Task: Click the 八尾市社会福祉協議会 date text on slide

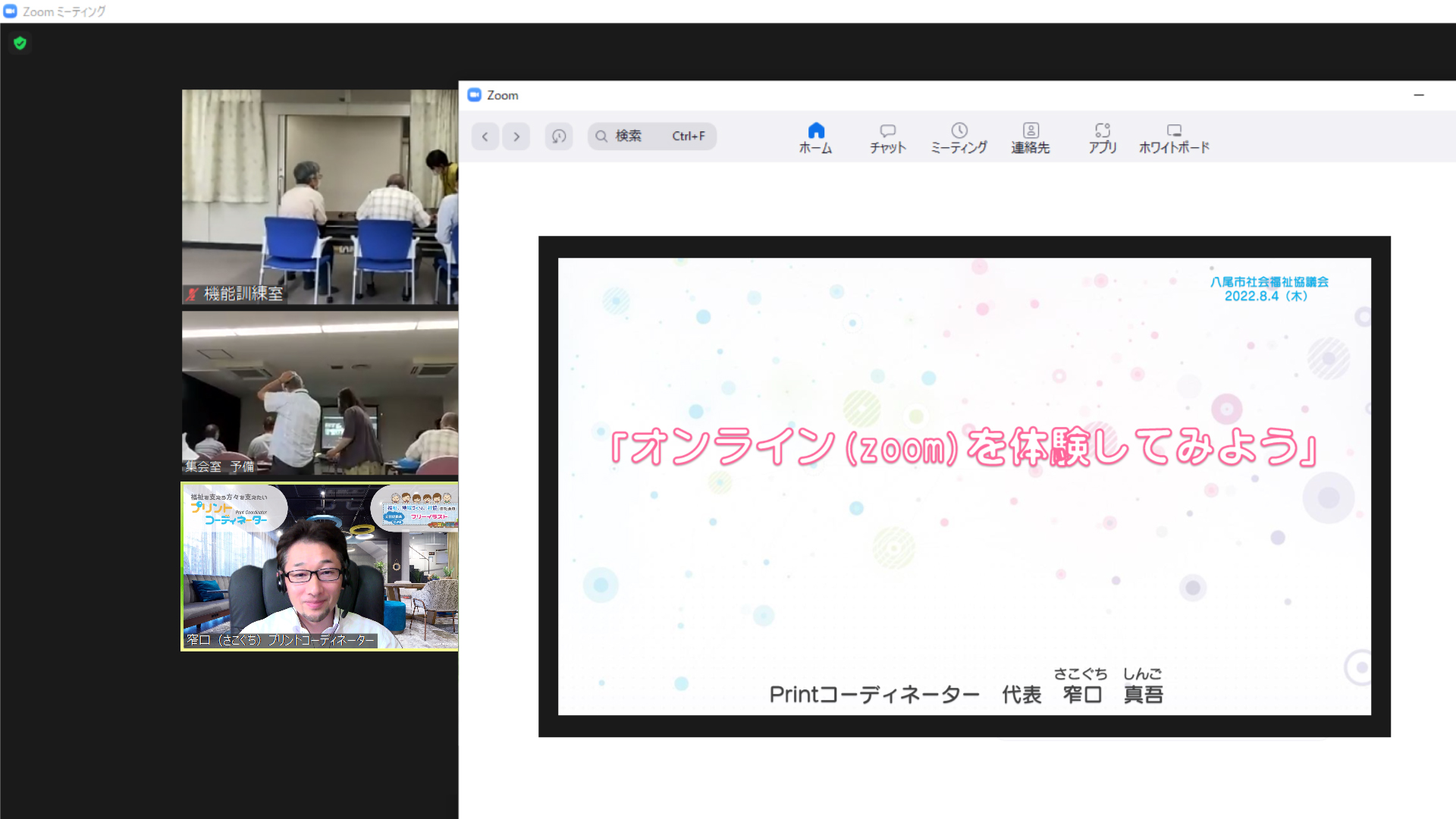Action: (x=1269, y=289)
